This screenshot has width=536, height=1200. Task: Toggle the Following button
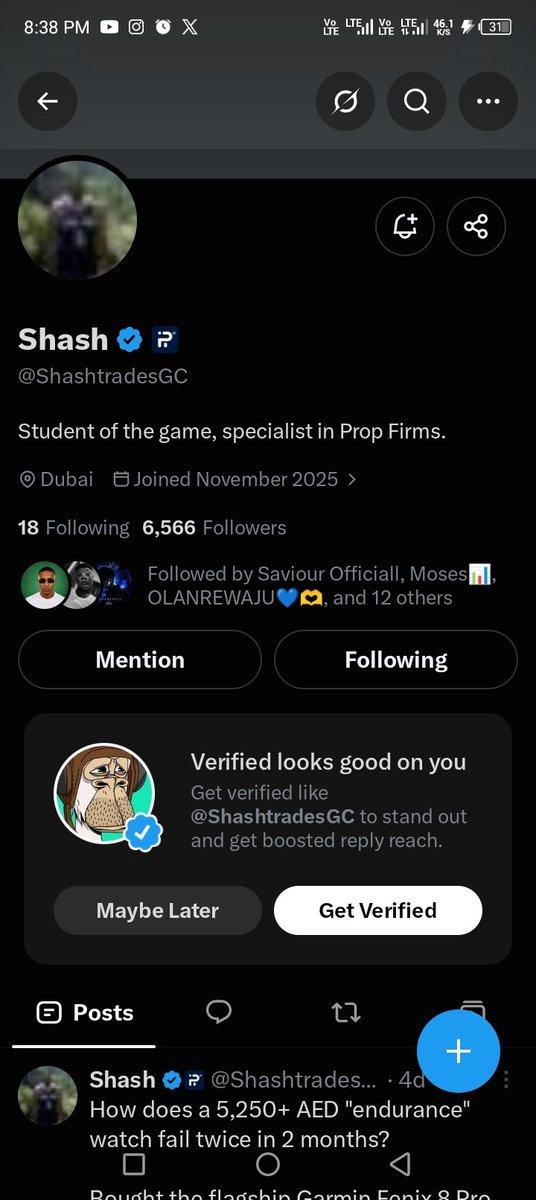tap(396, 660)
